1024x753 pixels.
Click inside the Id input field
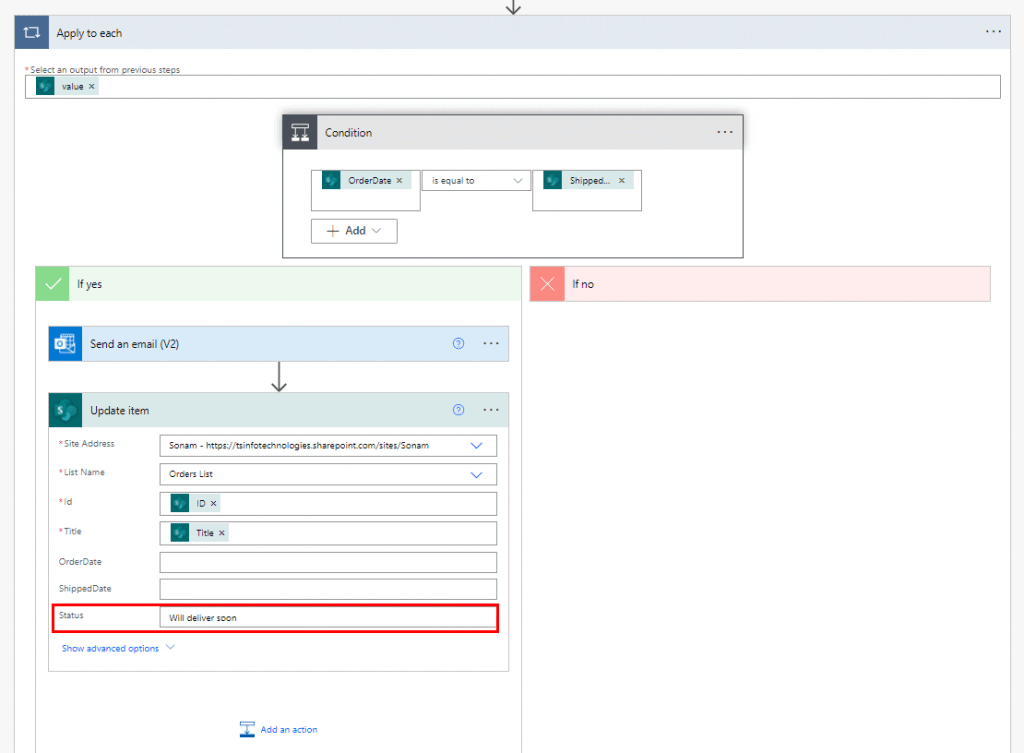coord(328,504)
